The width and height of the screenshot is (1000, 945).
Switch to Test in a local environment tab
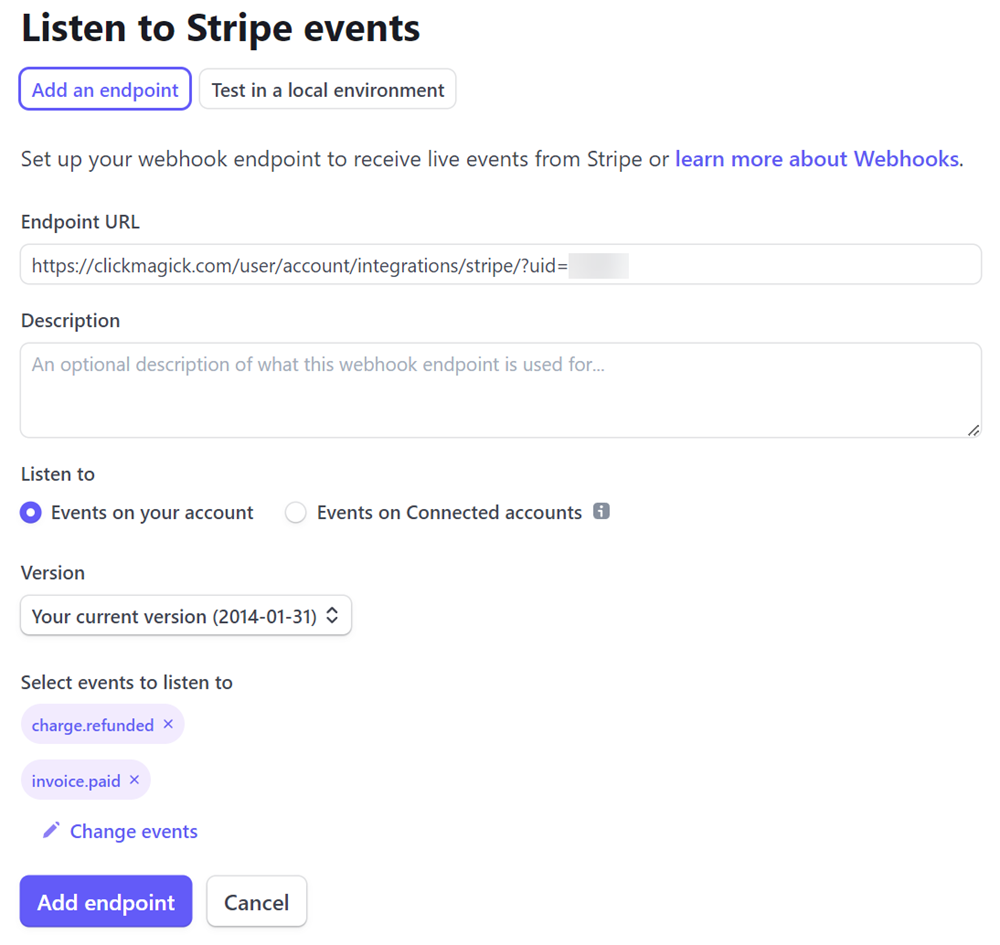point(328,90)
